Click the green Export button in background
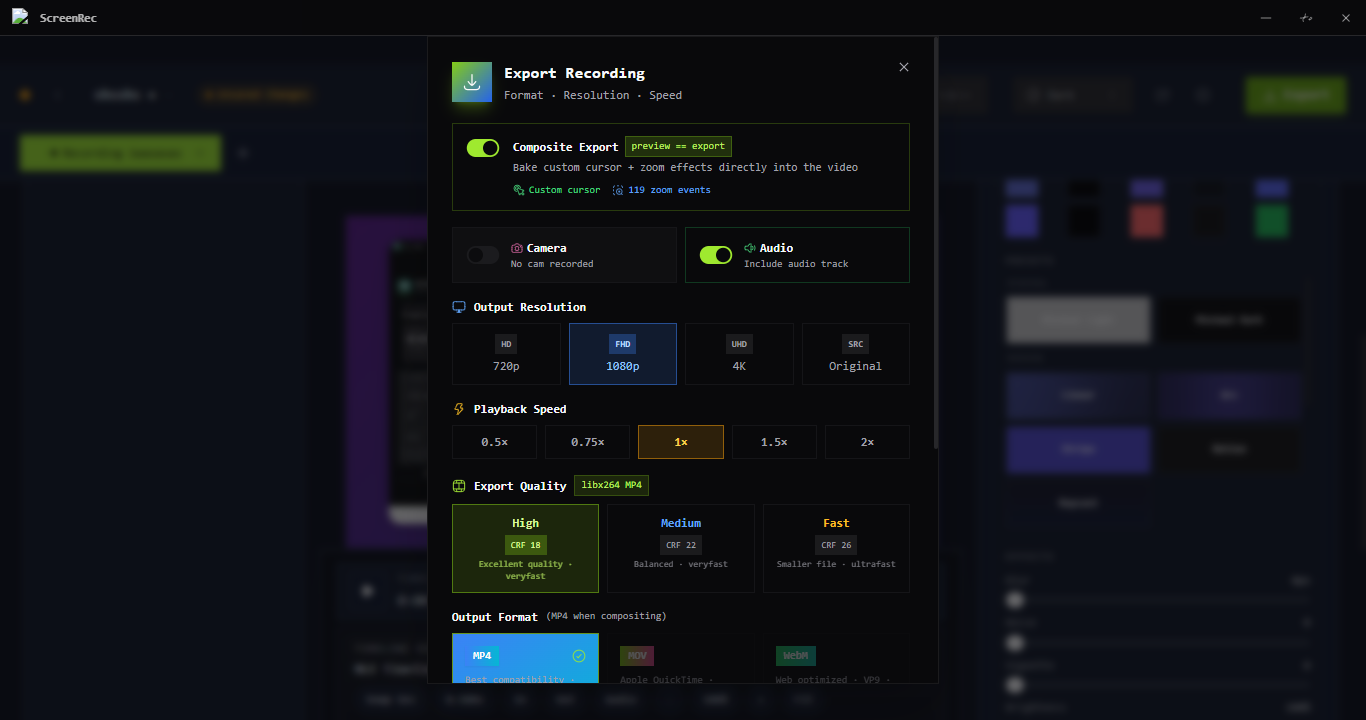1366x720 pixels. point(1295,95)
